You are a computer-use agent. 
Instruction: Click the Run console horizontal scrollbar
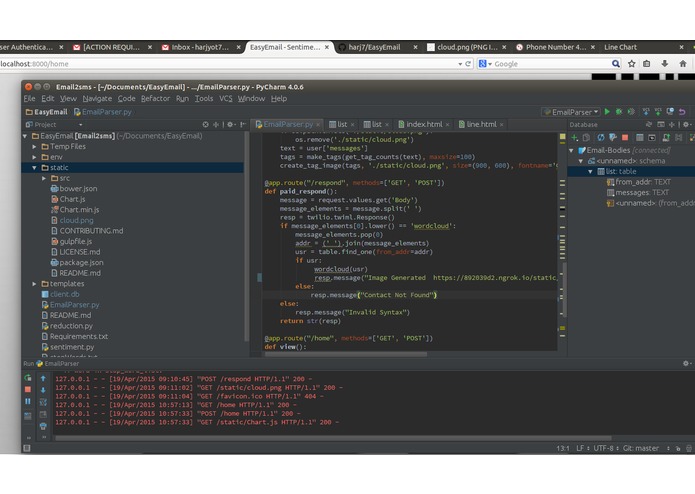point(332,438)
